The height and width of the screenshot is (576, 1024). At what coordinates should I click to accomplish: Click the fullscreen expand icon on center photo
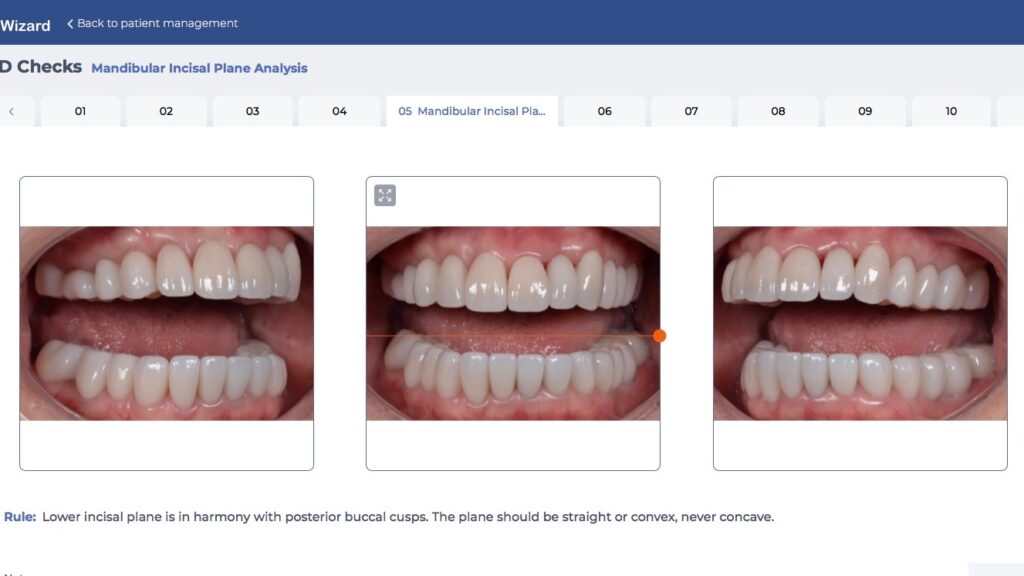[385, 195]
